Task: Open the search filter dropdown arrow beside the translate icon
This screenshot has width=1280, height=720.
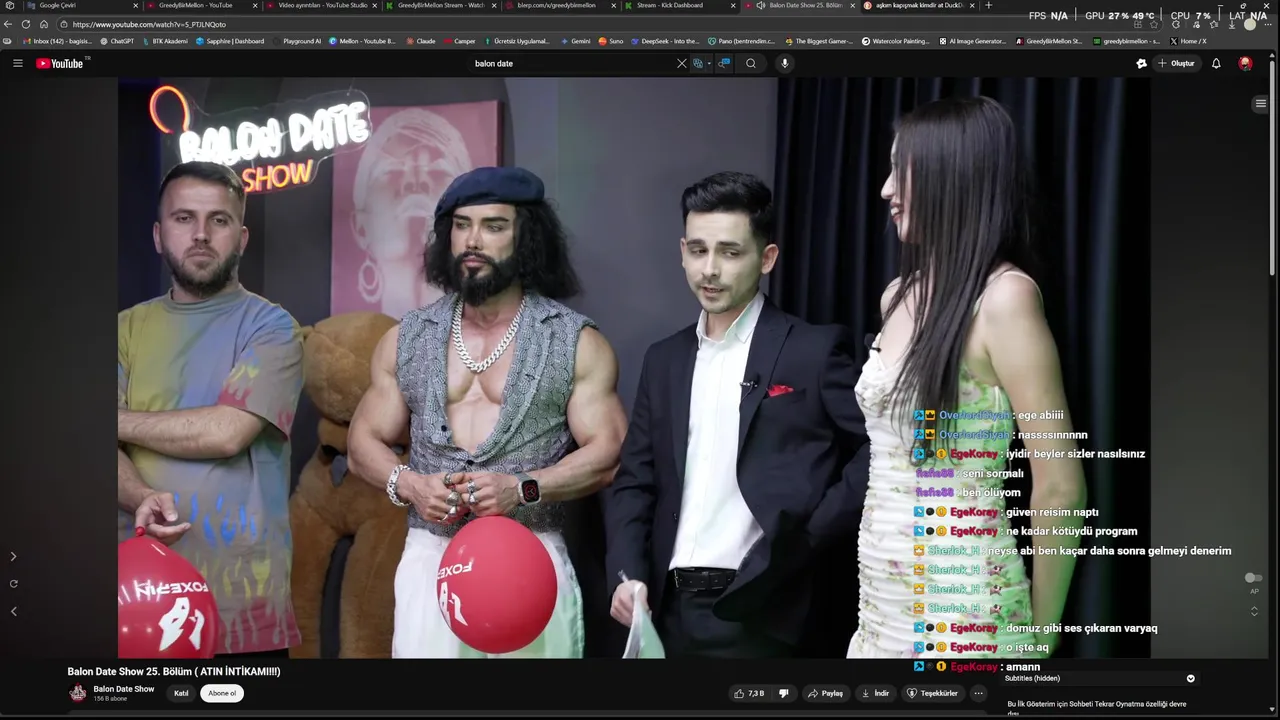Action: click(709, 63)
